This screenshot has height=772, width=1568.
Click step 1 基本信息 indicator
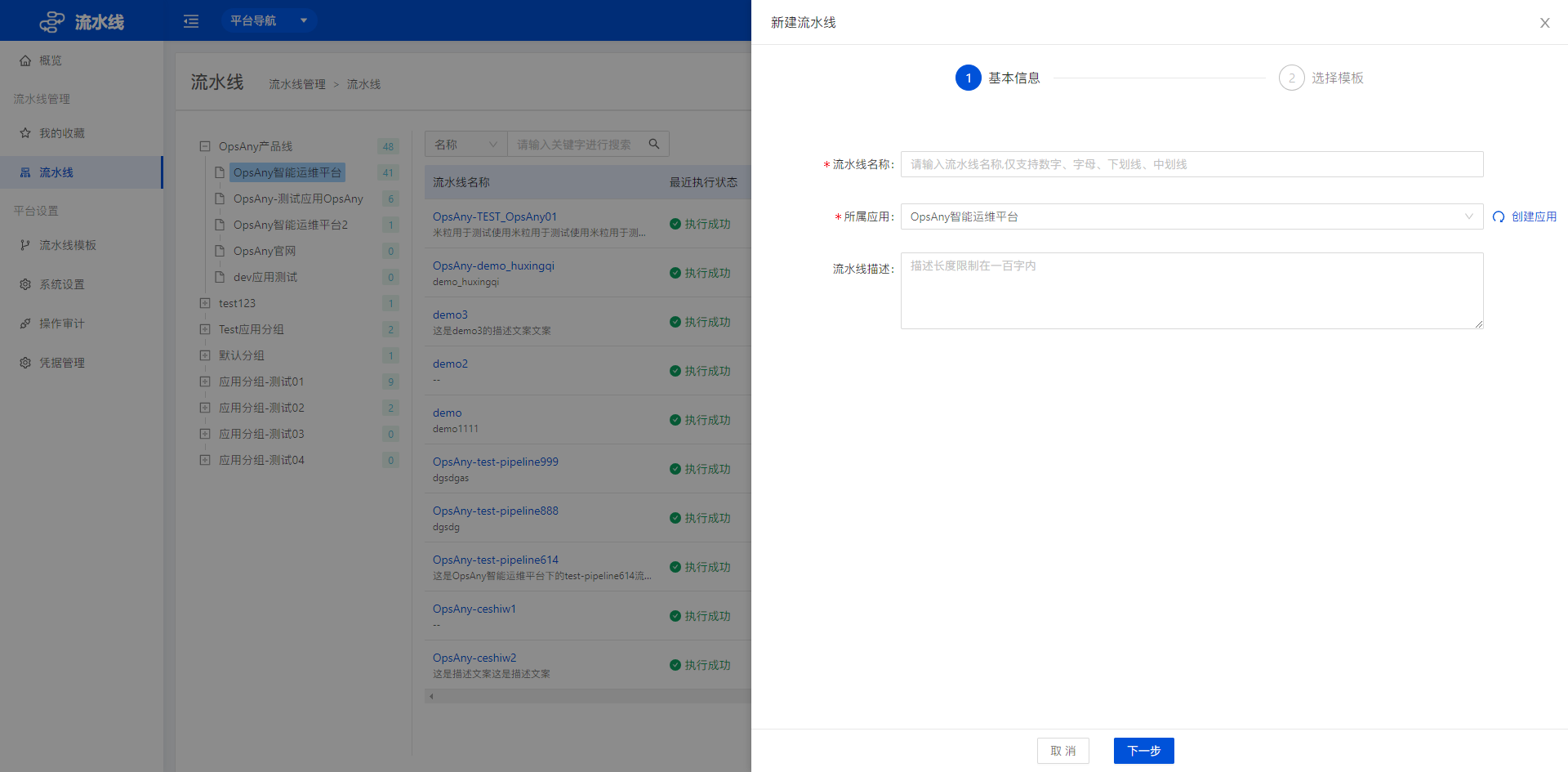coord(969,78)
